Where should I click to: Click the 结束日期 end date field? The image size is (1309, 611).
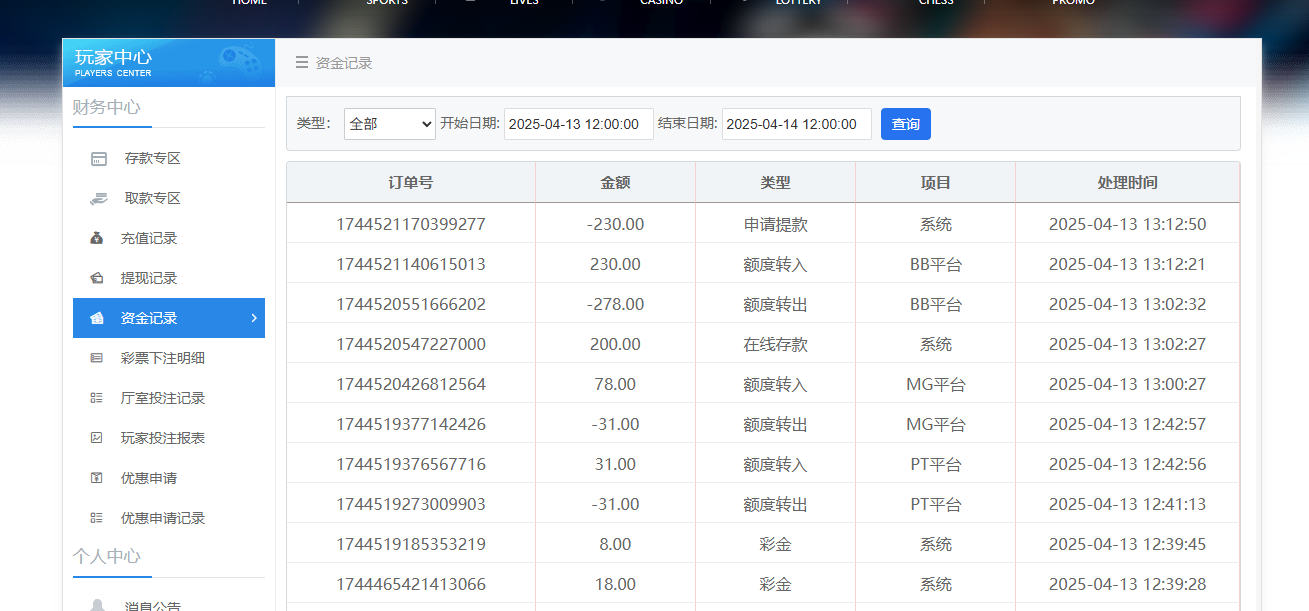797,124
